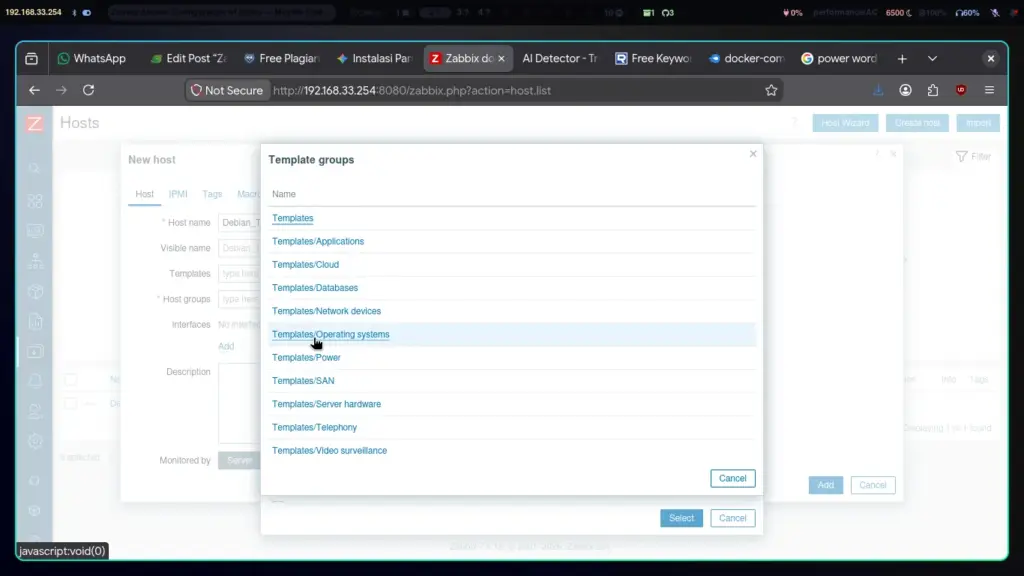Switch to Edit Post browser tab
1024x576 pixels.
click(x=188, y=59)
